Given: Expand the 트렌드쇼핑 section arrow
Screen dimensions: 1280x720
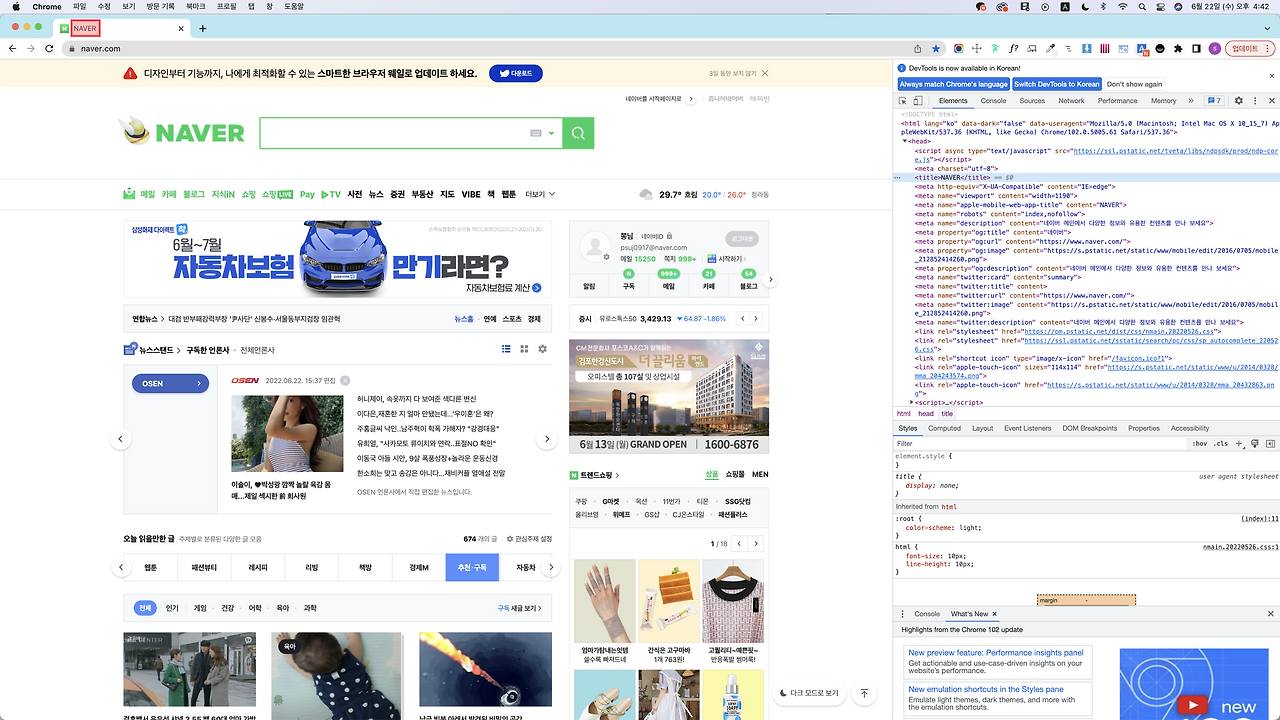Looking at the screenshot, I should 617,475.
